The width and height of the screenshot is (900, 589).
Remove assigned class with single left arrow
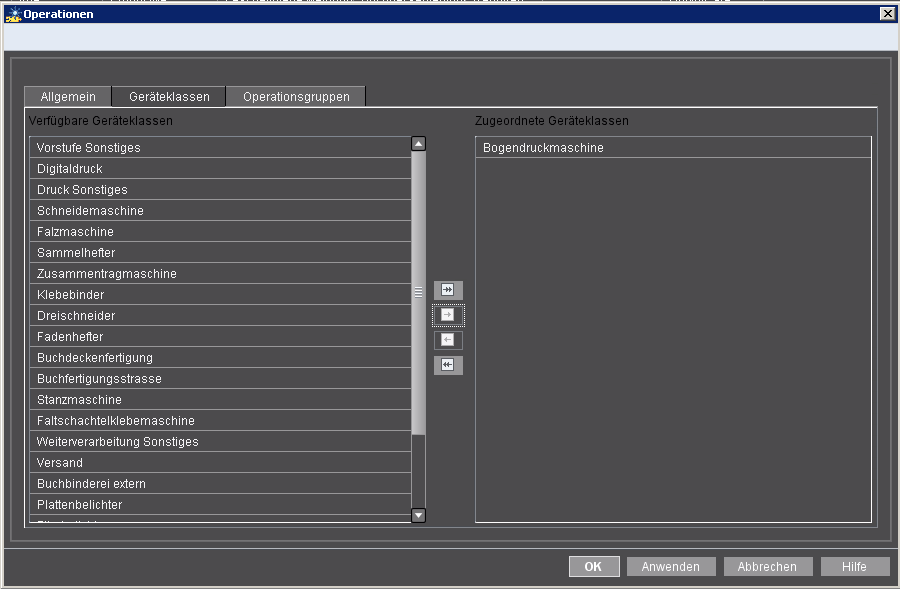[x=448, y=340]
